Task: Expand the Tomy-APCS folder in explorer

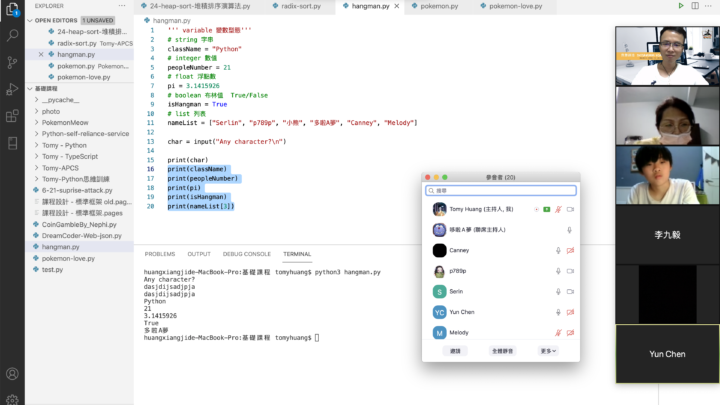Action: [62, 167]
